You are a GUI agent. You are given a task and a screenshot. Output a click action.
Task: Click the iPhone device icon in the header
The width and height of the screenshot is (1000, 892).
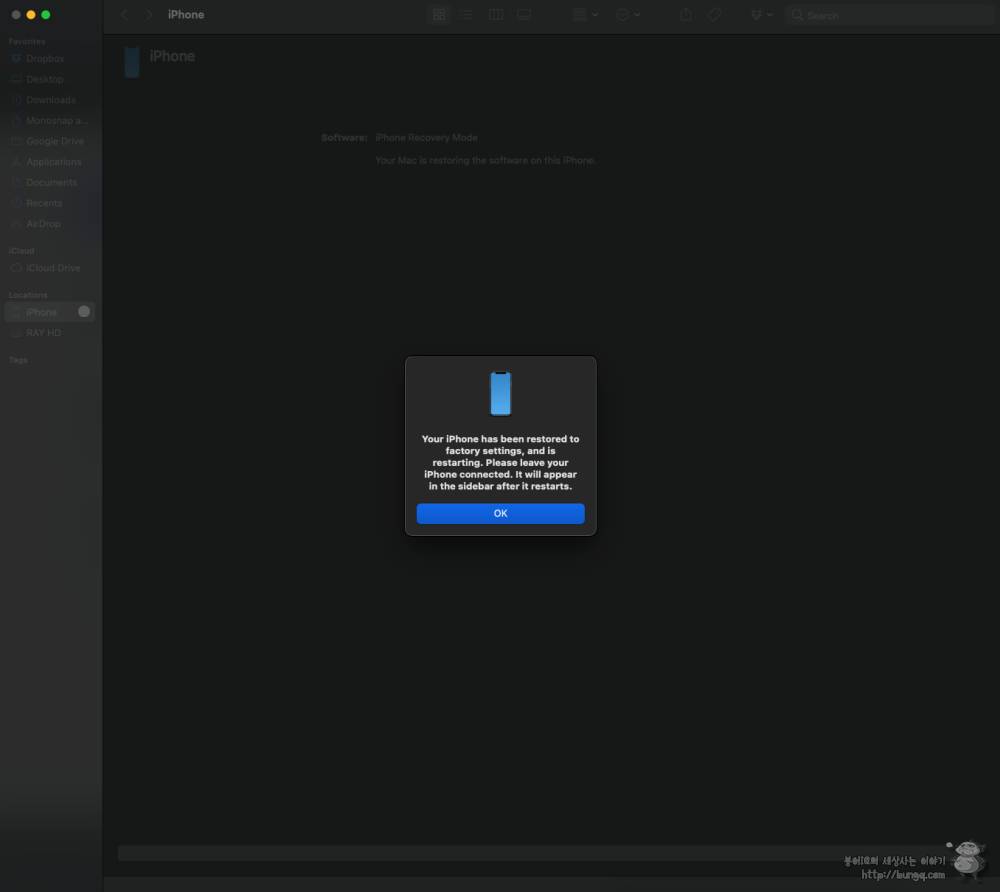[132, 62]
